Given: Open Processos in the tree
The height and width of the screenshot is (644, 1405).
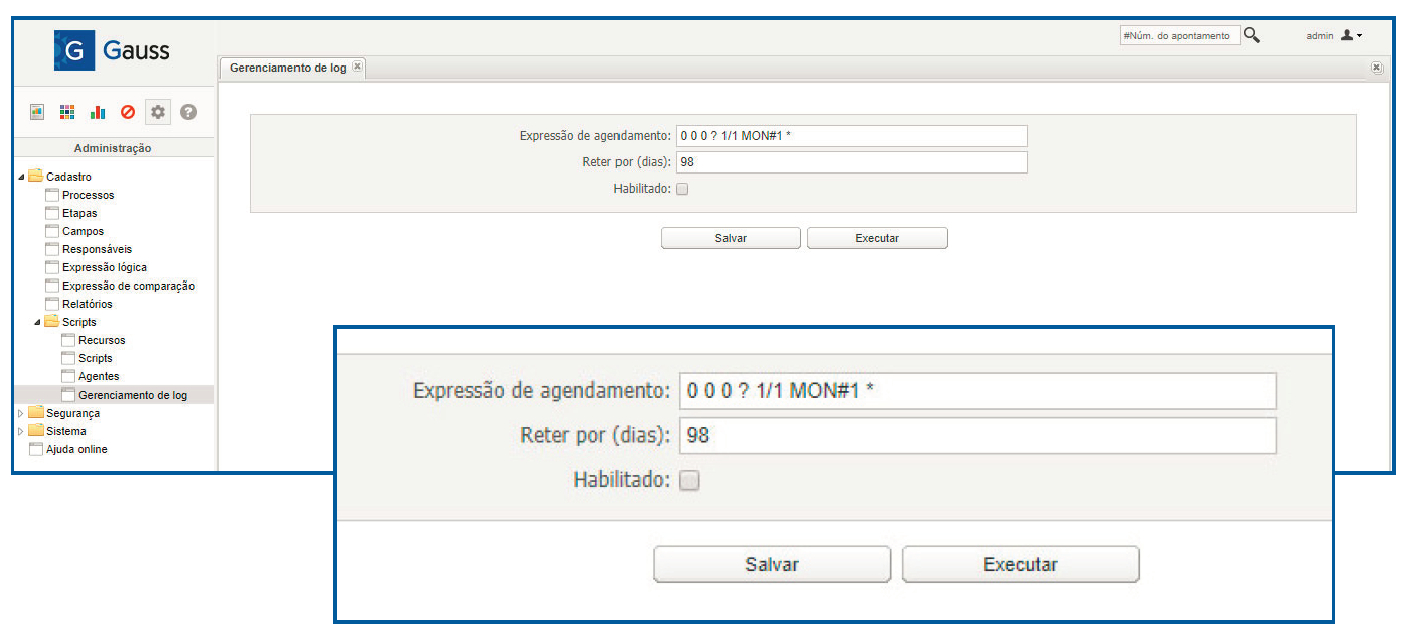Looking at the screenshot, I should point(88,195).
